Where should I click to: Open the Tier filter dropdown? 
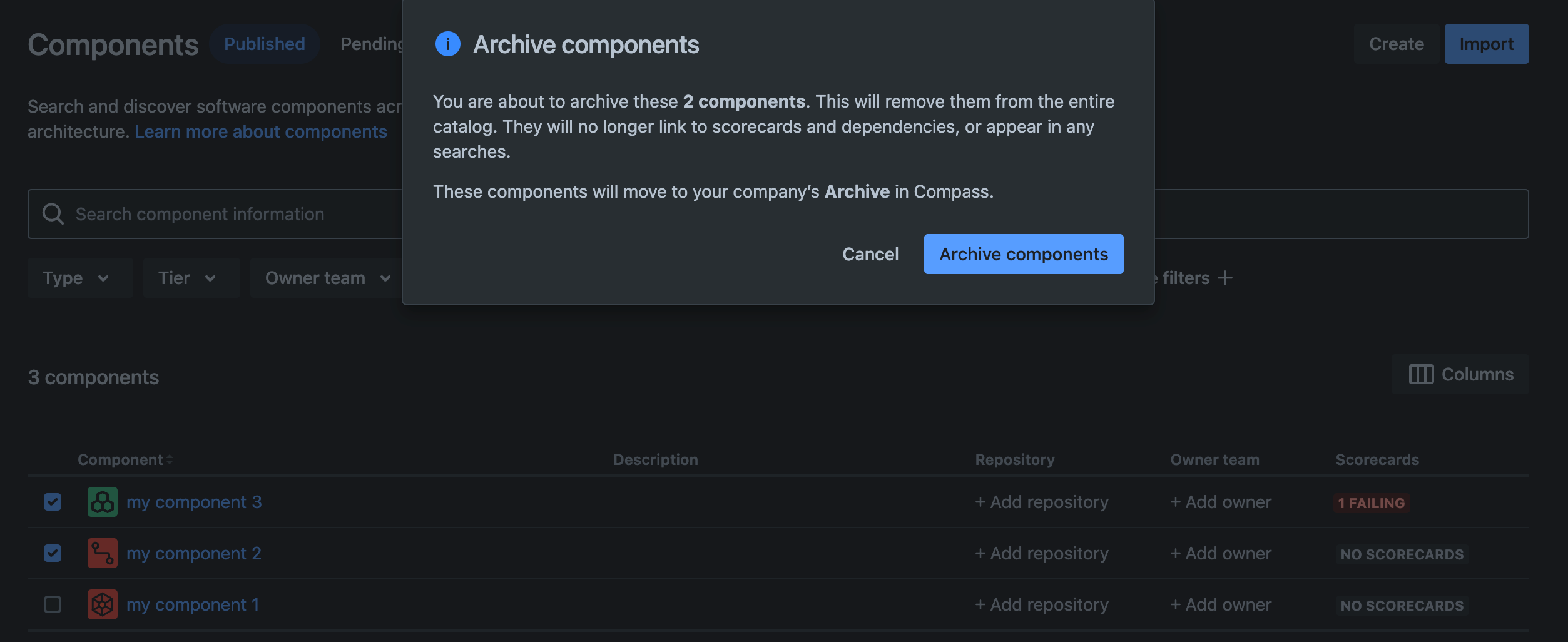click(x=191, y=278)
